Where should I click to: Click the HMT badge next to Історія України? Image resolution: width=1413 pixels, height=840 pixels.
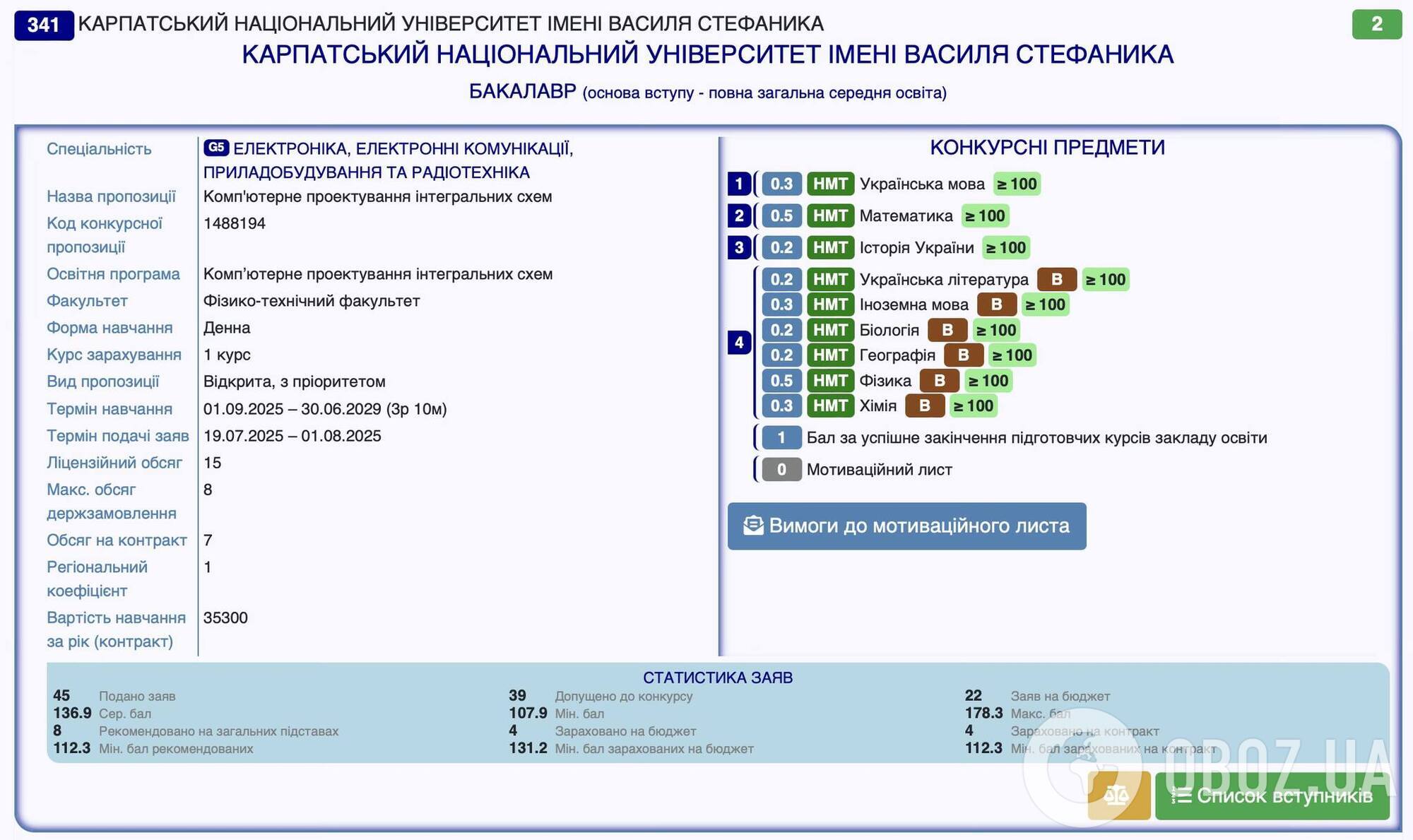(x=830, y=248)
